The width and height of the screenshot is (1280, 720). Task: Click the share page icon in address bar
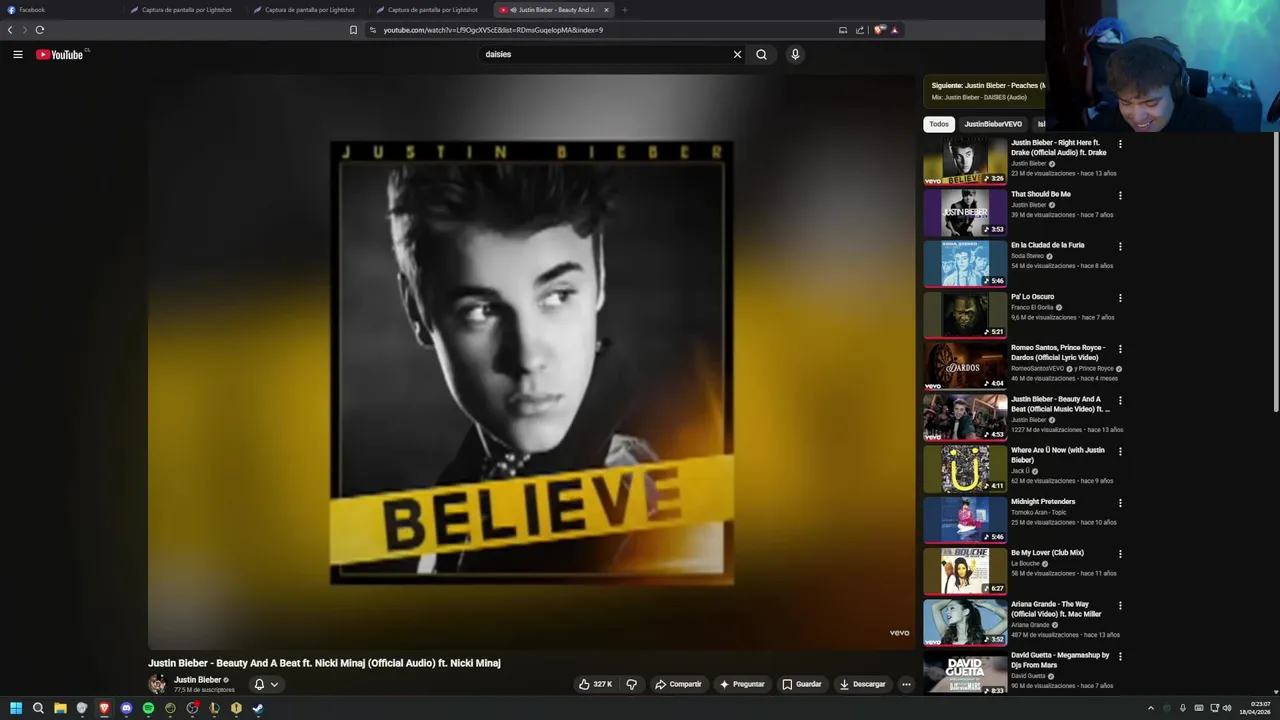pos(860,30)
